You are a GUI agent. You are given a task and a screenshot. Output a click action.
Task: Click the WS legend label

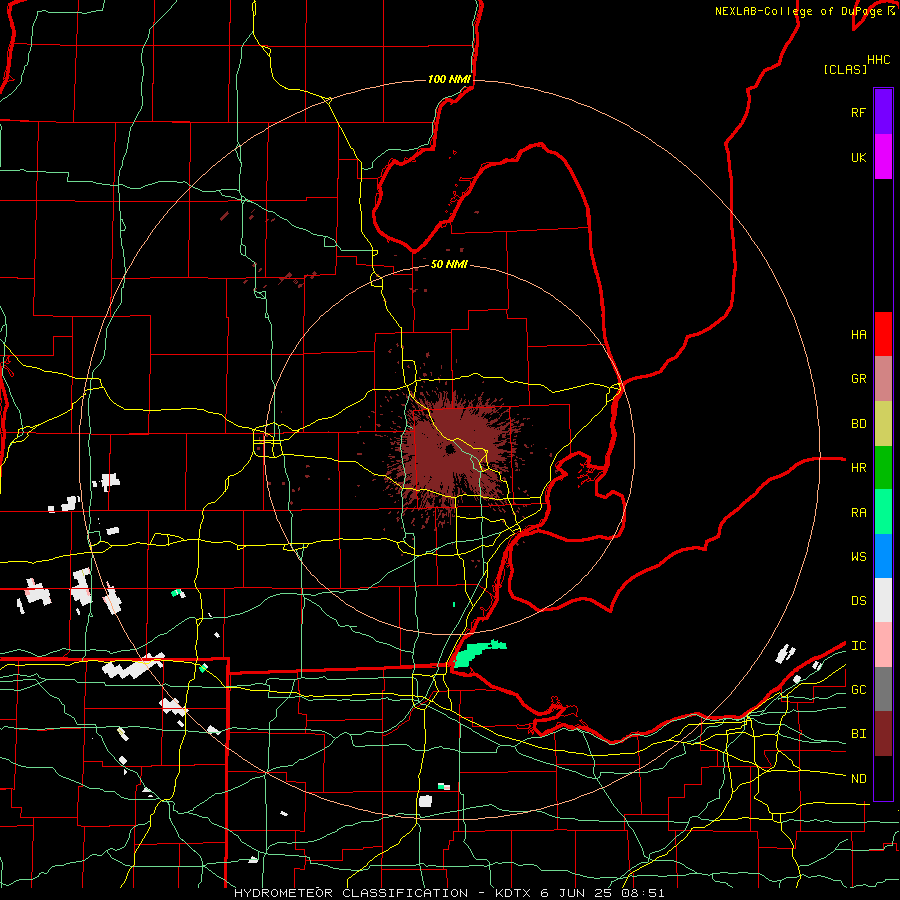[x=858, y=556]
